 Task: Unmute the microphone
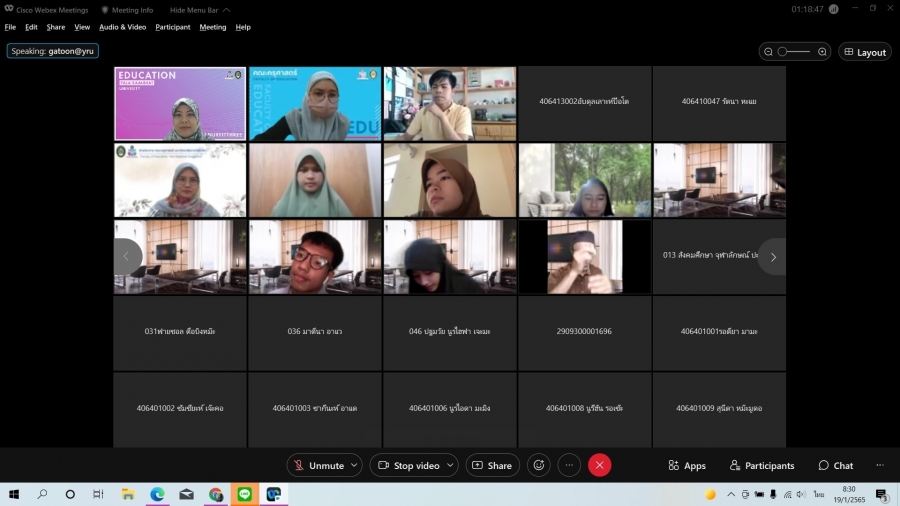coord(317,466)
